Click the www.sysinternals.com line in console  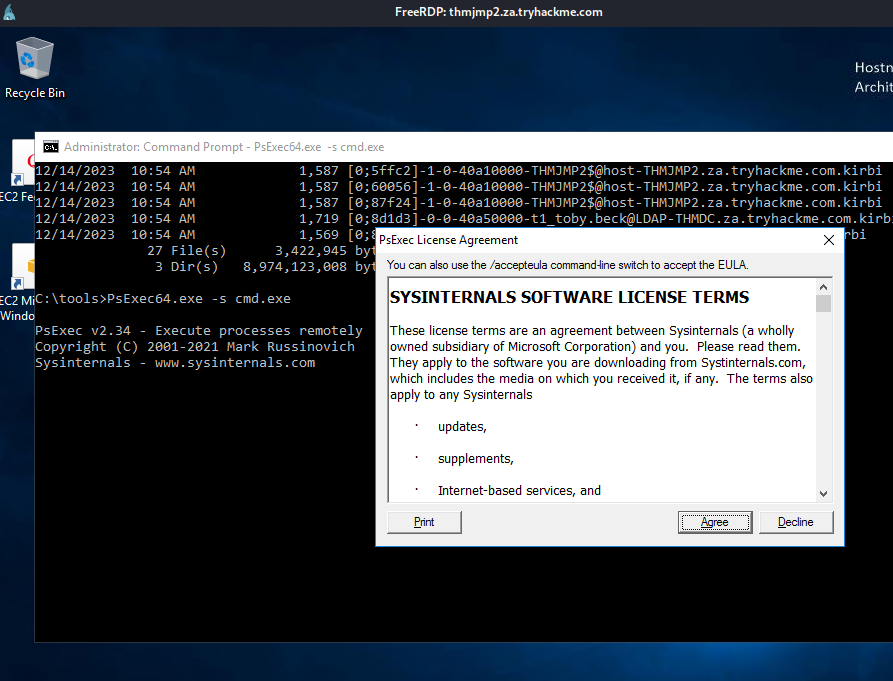(175, 362)
